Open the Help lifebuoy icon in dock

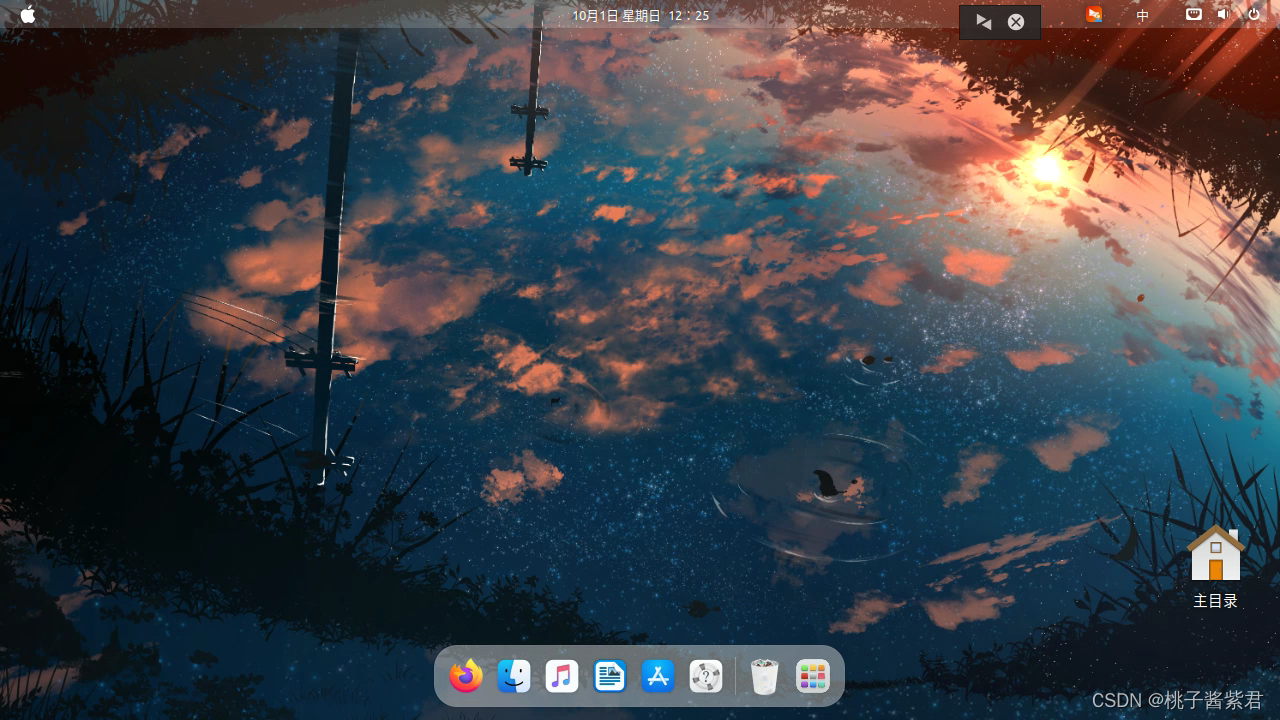(x=706, y=677)
